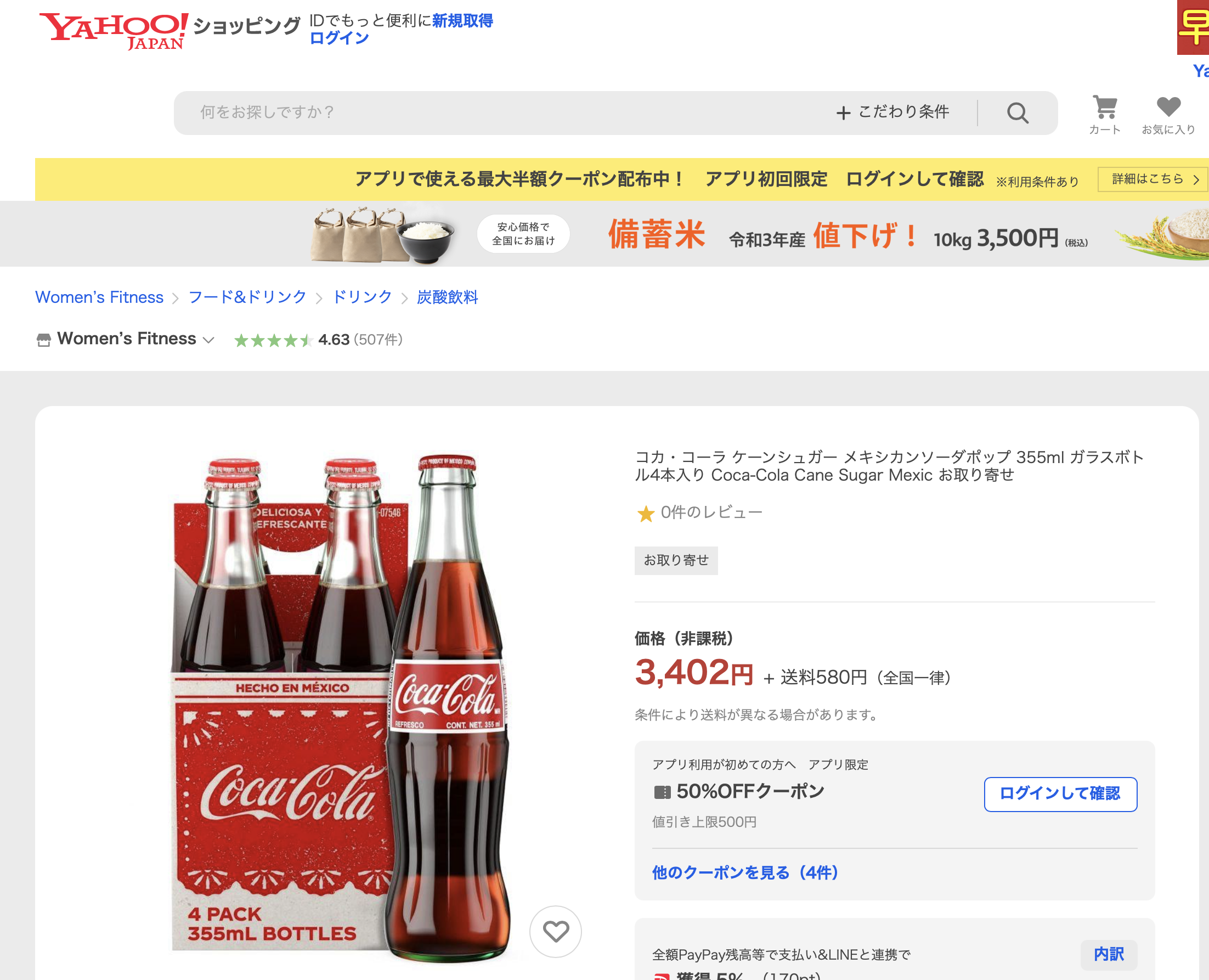Click the Yahoo! Japan logo
The image size is (1209, 980).
pyautogui.click(x=114, y=31)
